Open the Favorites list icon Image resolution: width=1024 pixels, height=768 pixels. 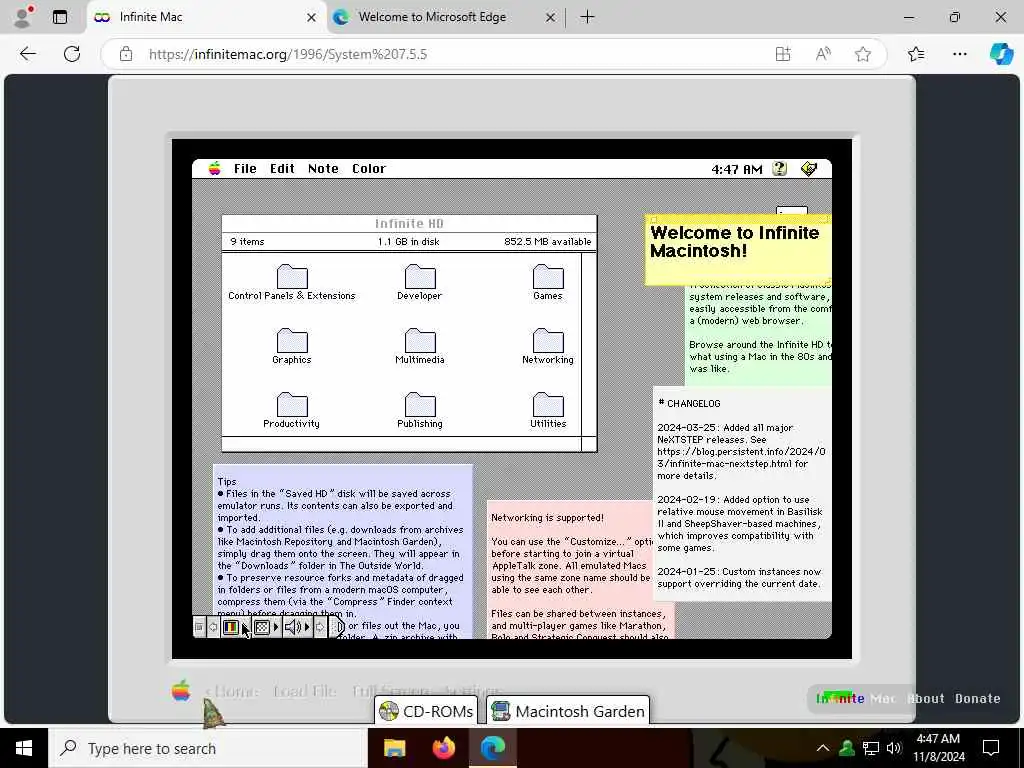click(916, 54)
